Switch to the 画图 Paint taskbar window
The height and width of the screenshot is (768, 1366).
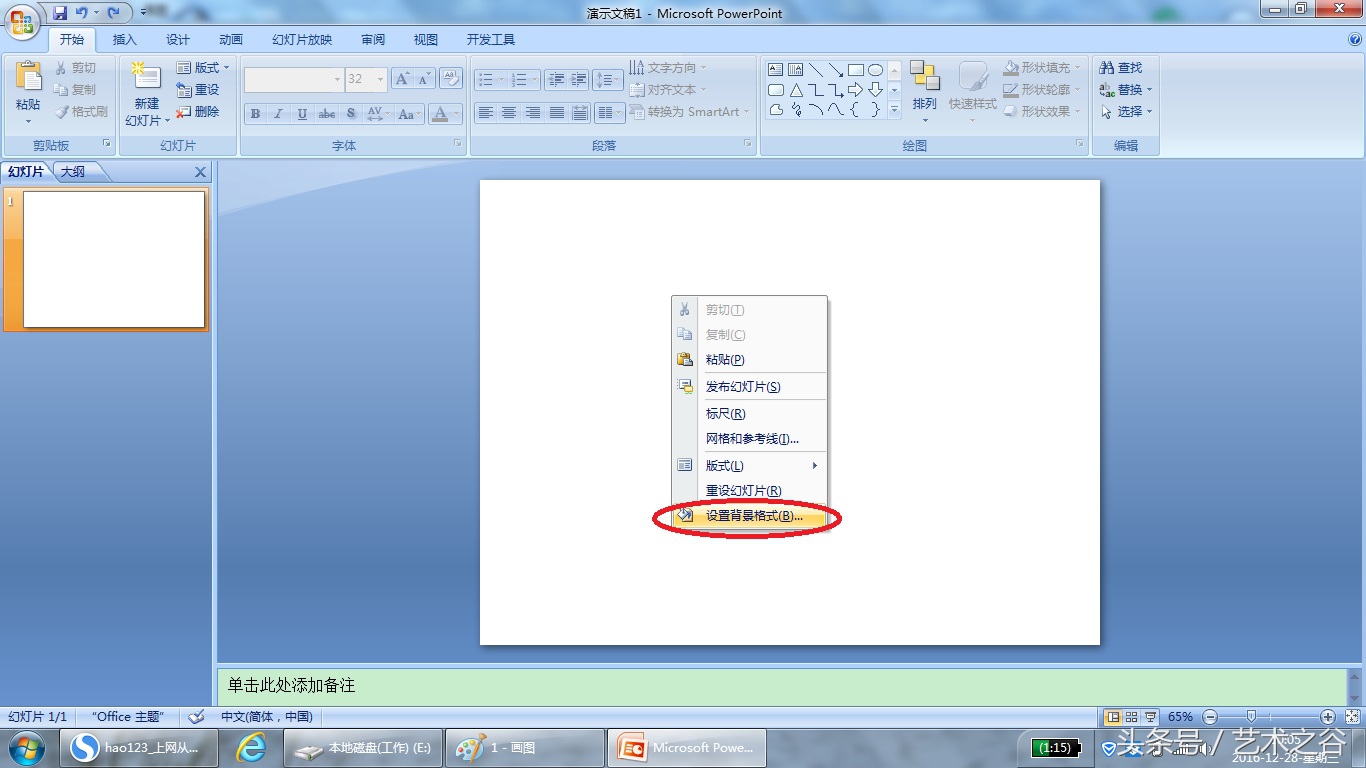click(524, 748)
